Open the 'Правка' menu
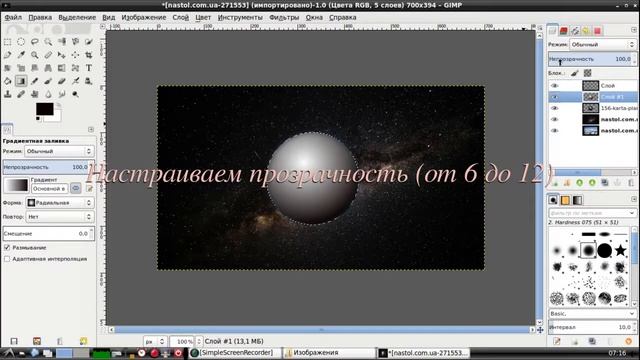This screenshot has height=360, width=640. (x=40, y=18)
